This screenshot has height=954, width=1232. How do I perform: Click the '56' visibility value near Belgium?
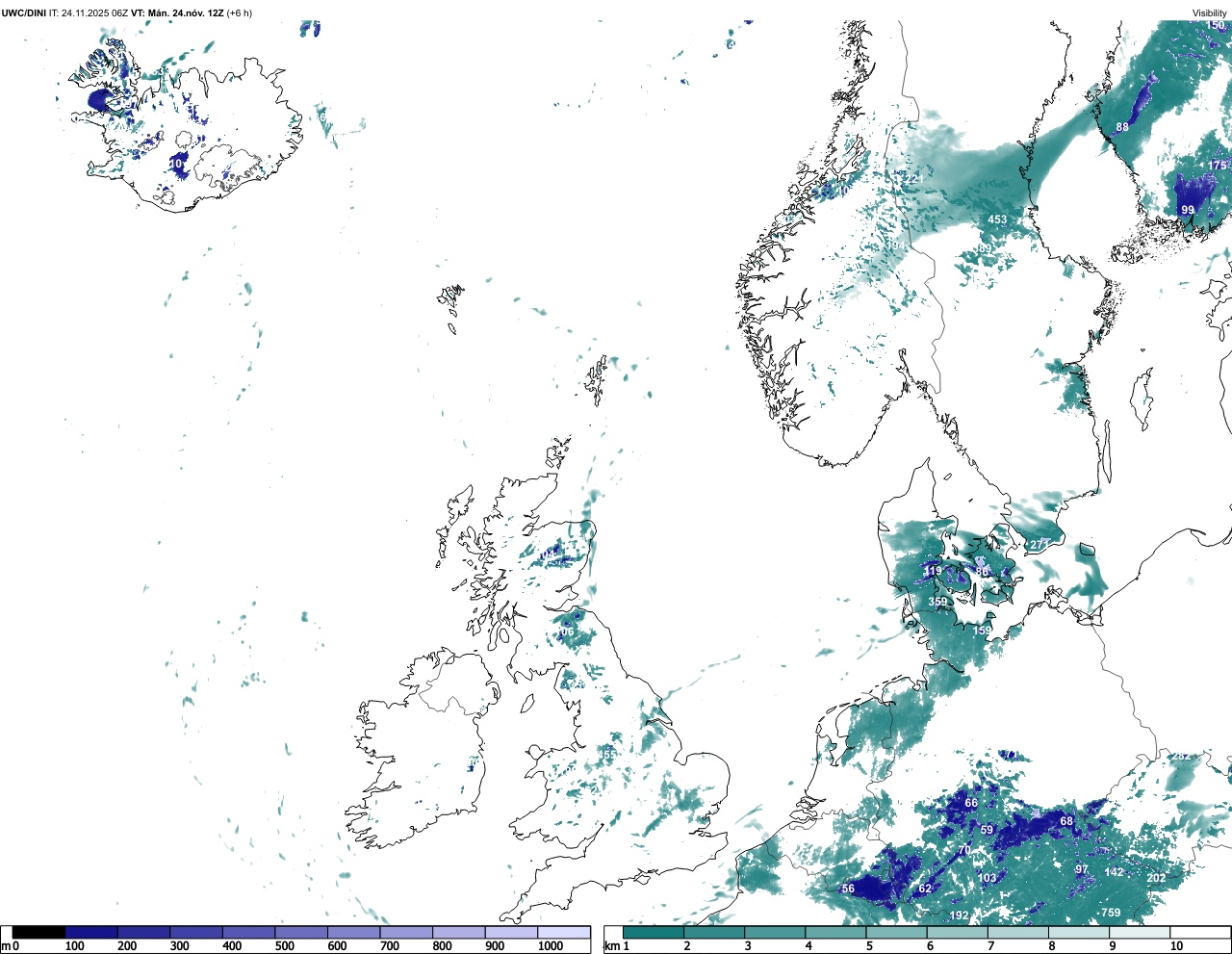click(848, 889)
